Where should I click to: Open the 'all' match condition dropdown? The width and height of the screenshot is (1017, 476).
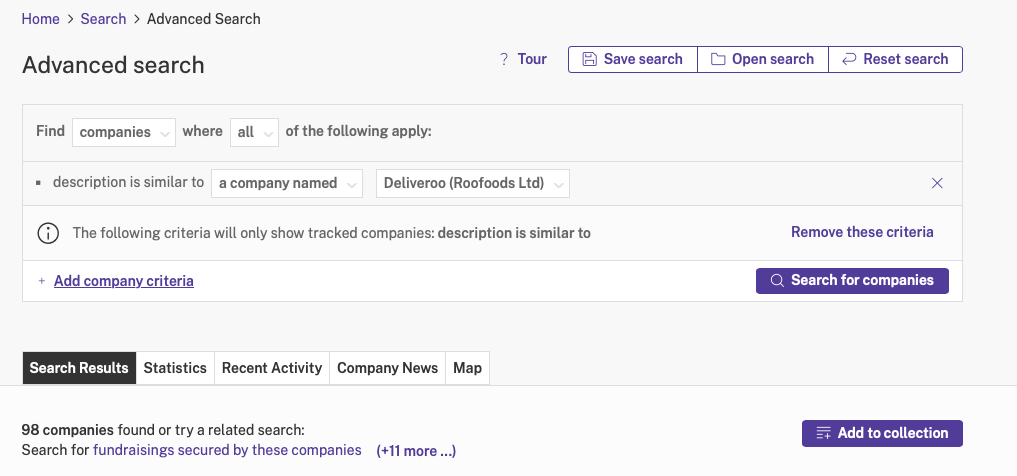(x=254, y=132)
